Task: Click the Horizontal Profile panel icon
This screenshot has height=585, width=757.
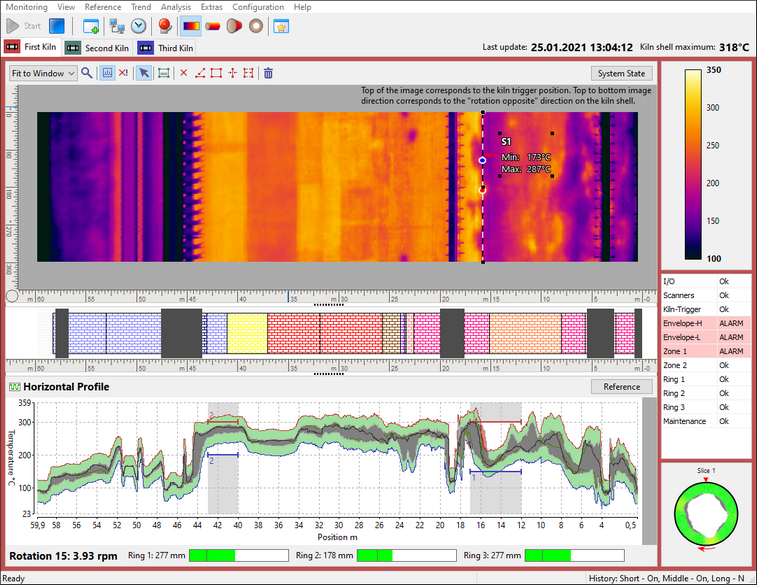Action: [15, 387]
